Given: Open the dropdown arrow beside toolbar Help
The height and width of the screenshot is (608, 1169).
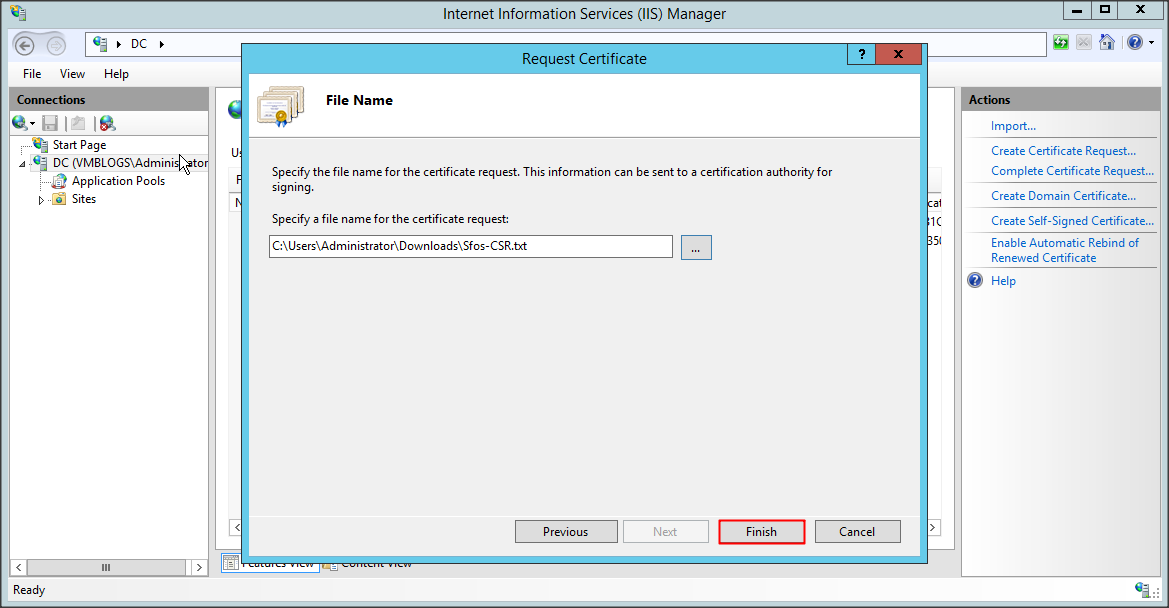Looking at the screenshot, I should (x=1149, y=43).
